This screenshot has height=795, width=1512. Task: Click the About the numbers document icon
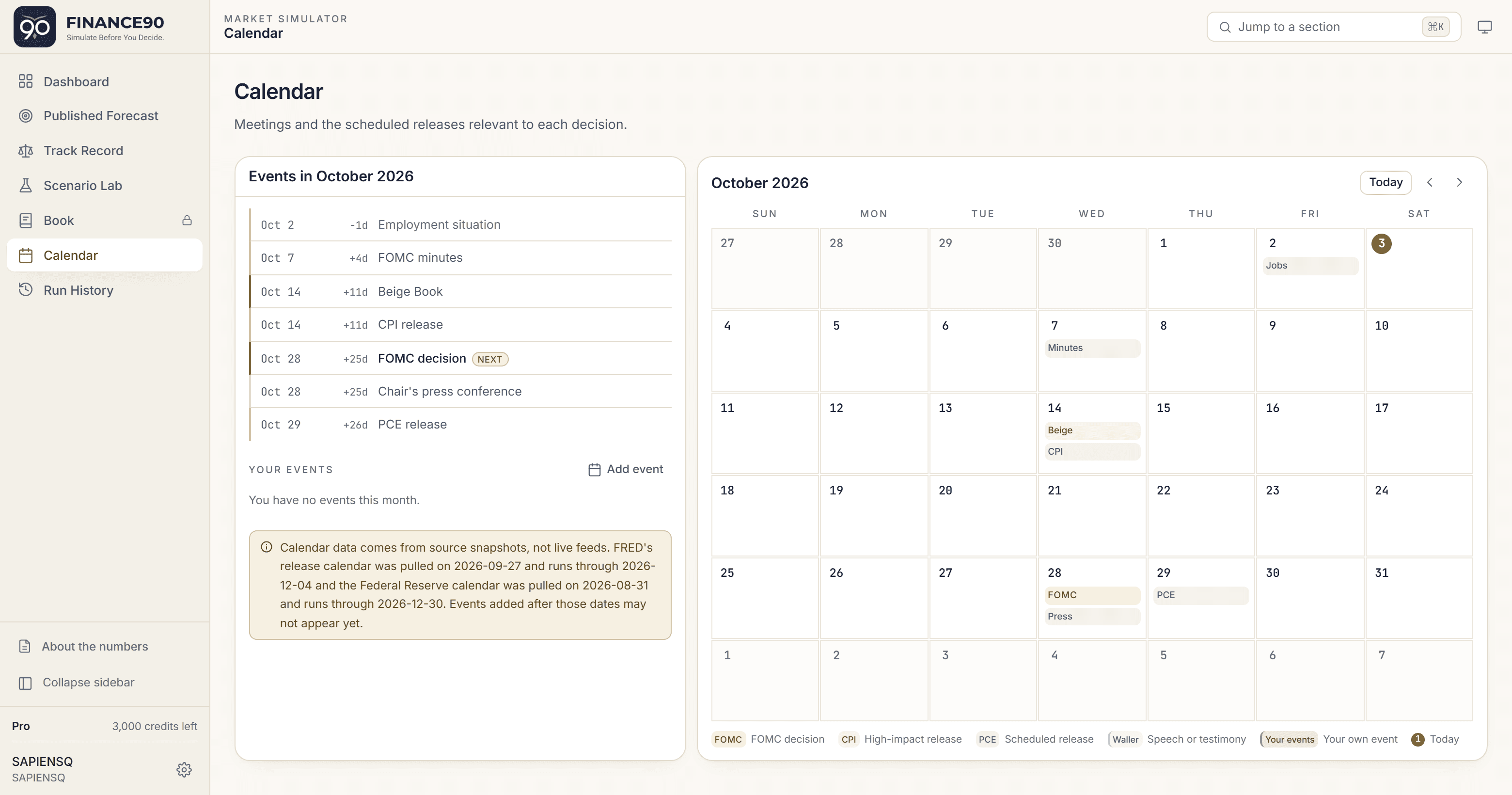click(25, 647)
